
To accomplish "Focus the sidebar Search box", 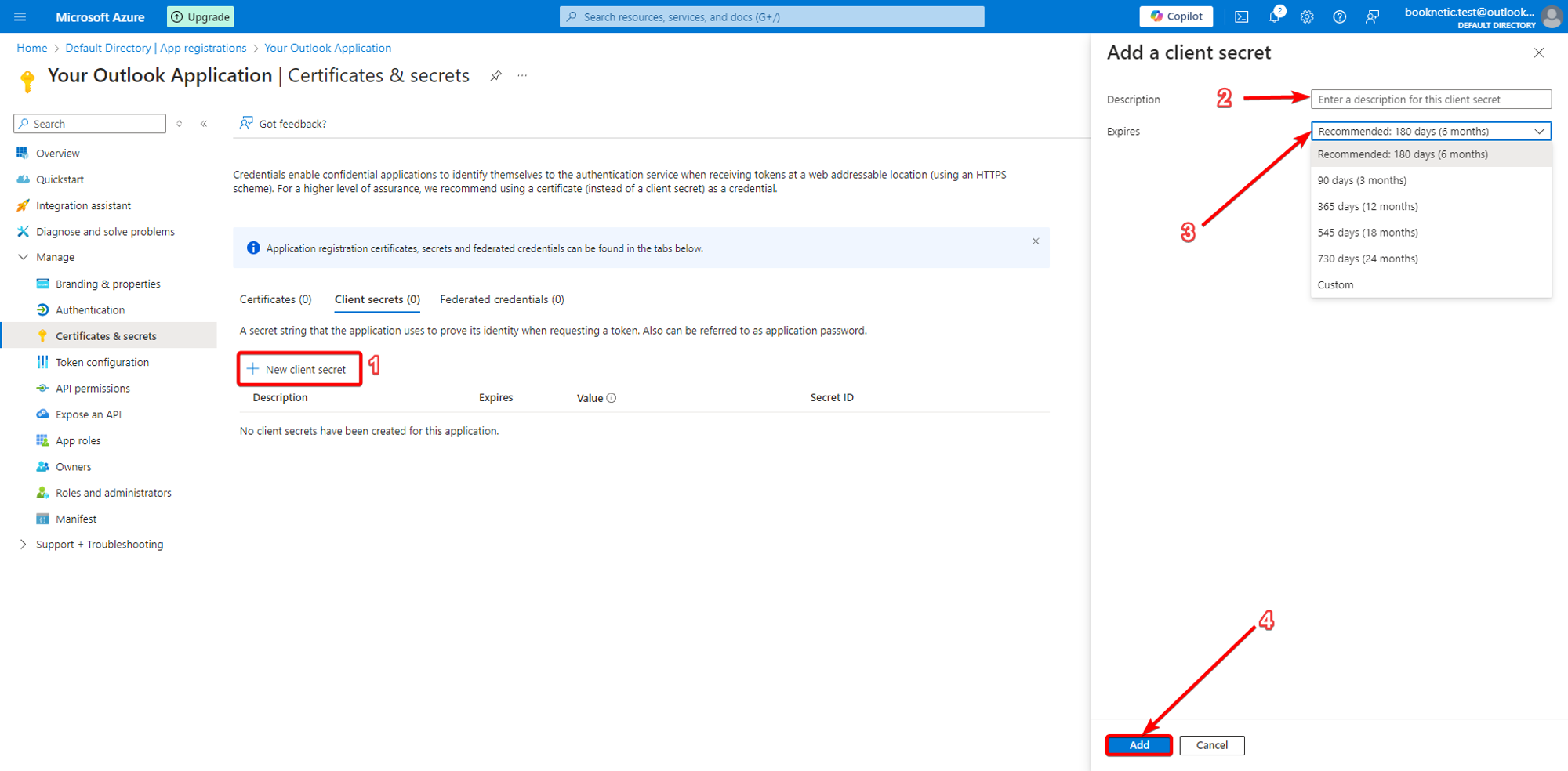I will (x=89, y=124).
